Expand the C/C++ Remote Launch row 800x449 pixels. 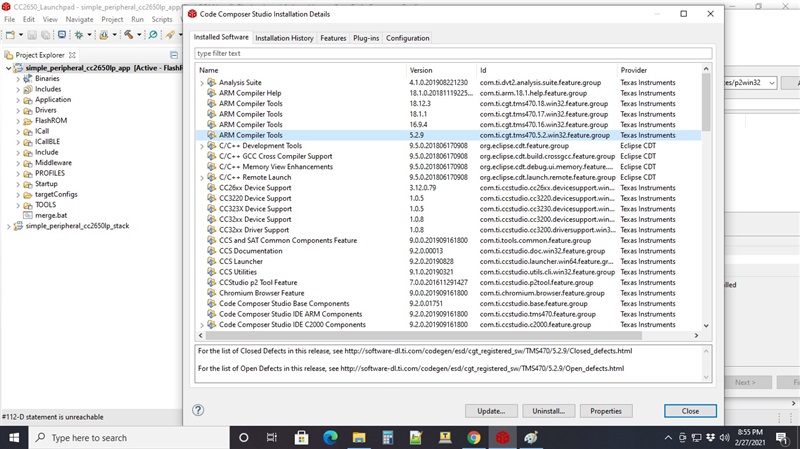click(202, 178)
